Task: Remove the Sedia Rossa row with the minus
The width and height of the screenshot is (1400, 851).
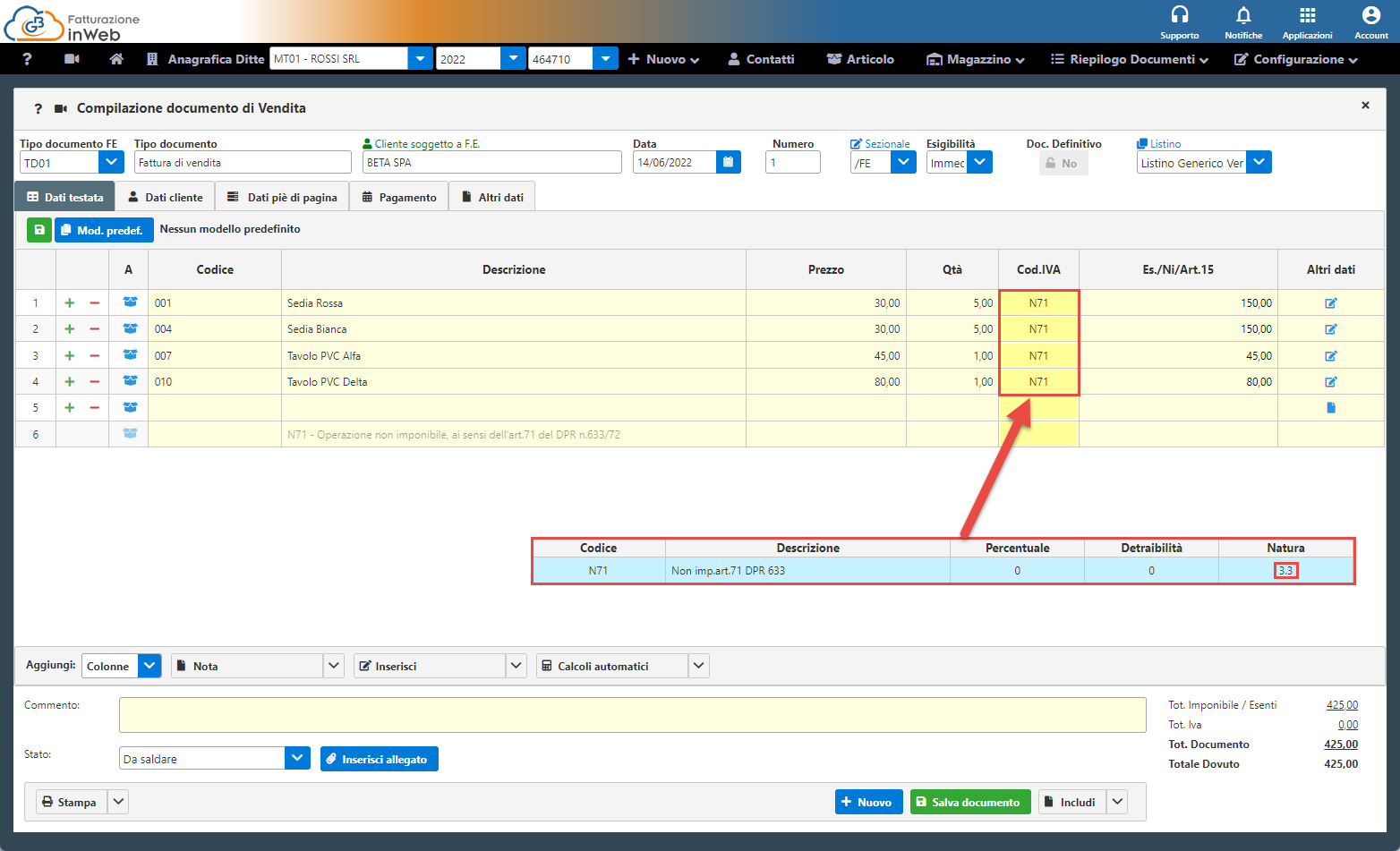Action: pyautogui.click(x=94, y=303)
